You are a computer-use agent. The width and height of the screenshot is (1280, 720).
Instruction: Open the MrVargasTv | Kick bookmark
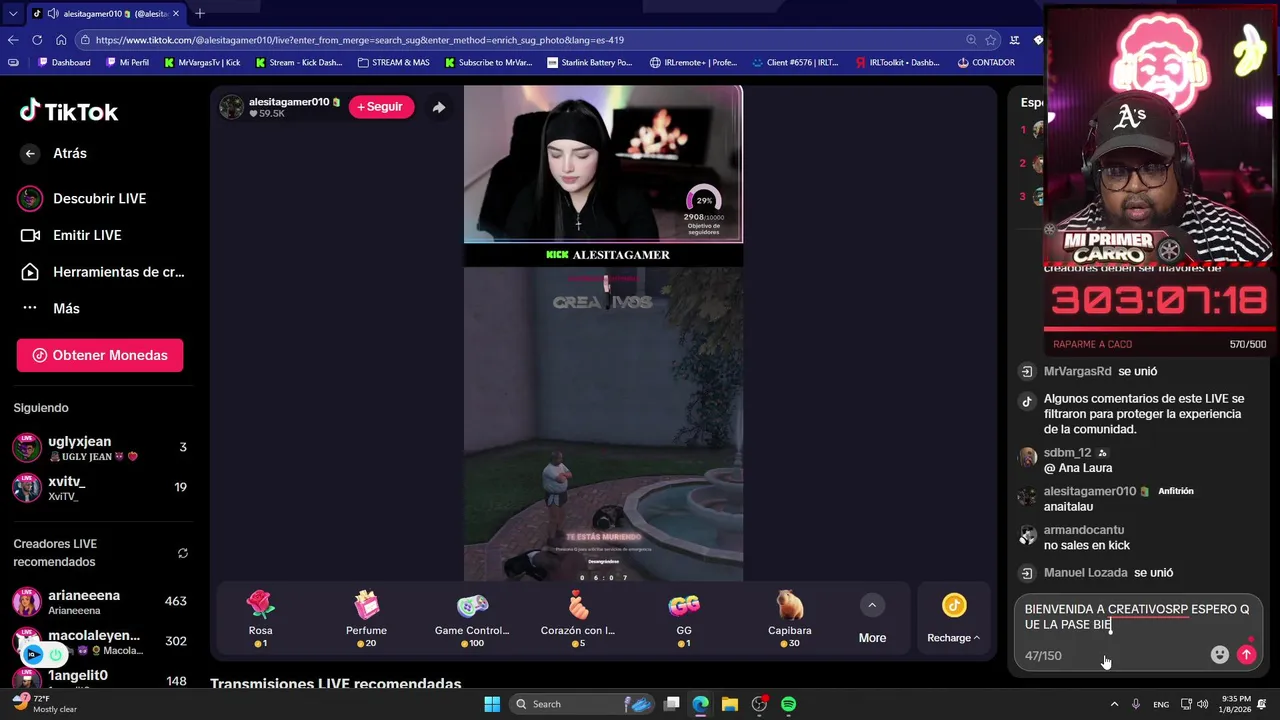201,62
